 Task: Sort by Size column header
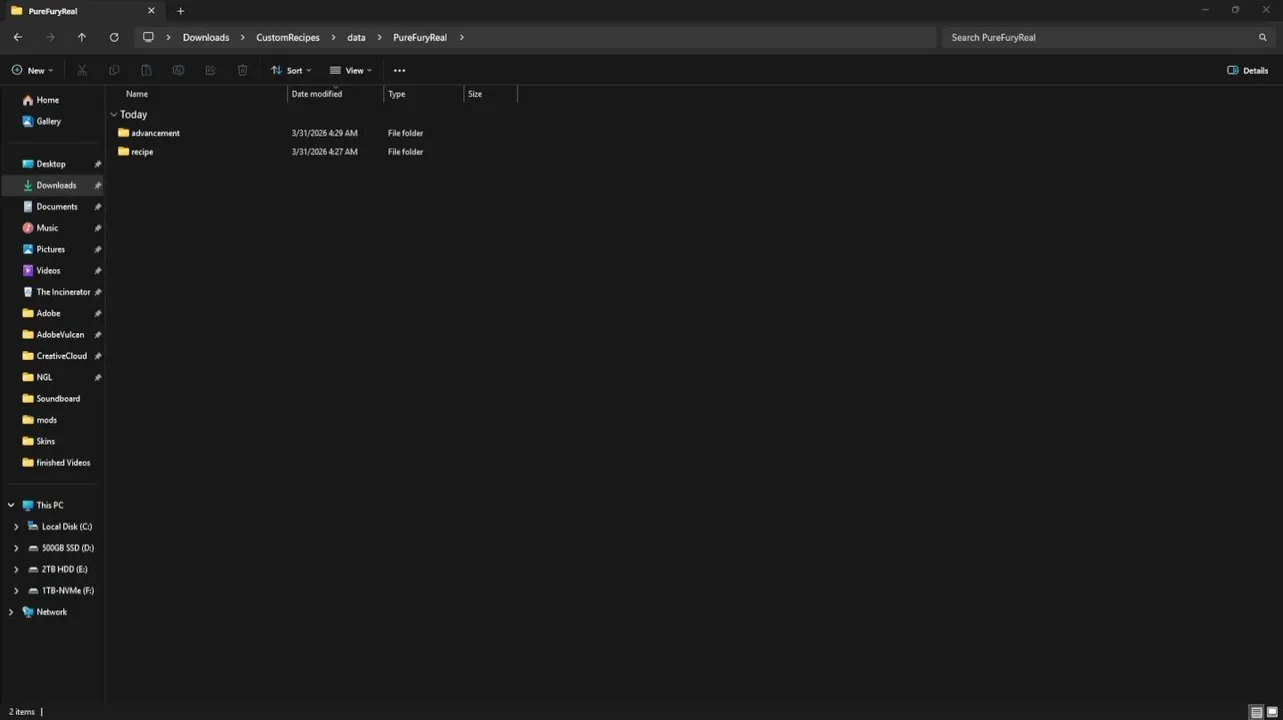tap(475, 94)
